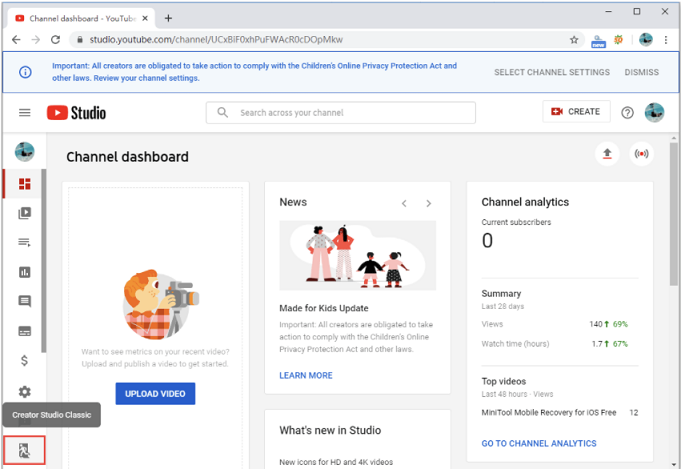Open Chrome three-dot menu
681x469 pixels.
(665, 40)
